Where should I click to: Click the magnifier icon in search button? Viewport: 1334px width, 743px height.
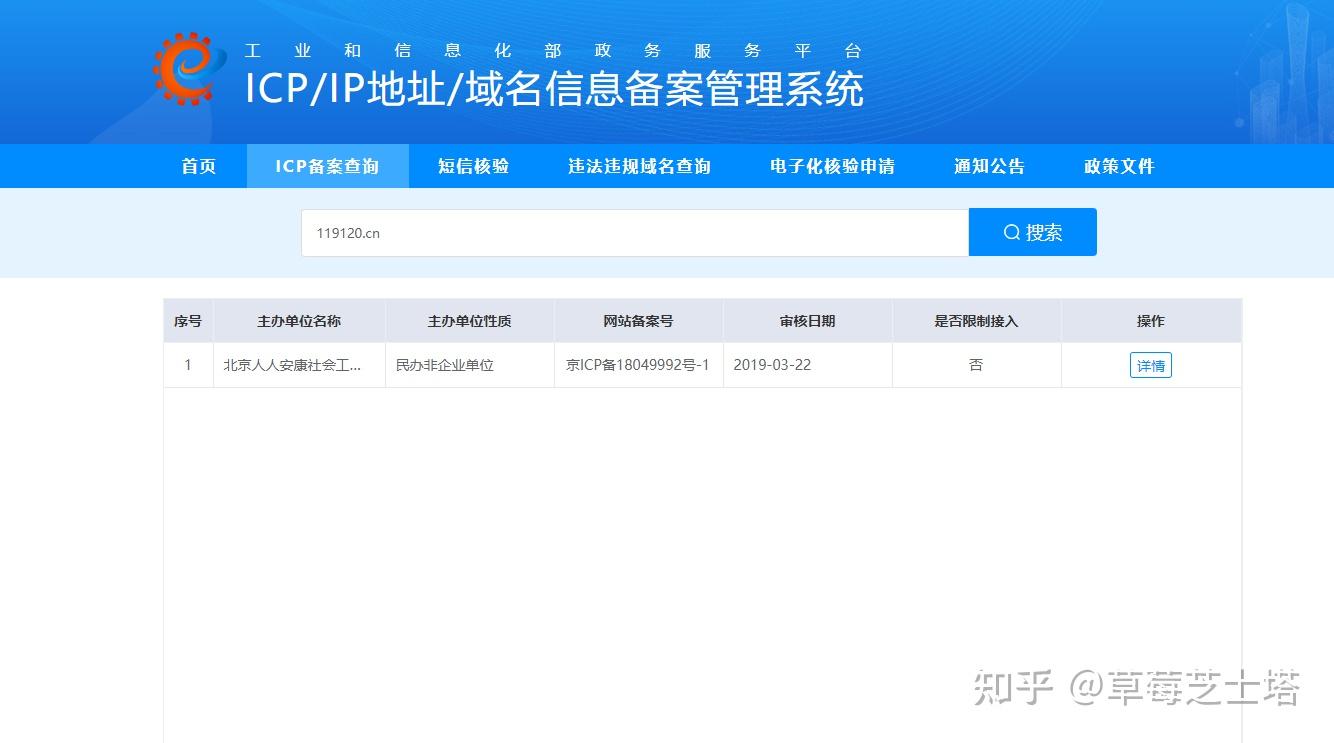click(1011, 232)
